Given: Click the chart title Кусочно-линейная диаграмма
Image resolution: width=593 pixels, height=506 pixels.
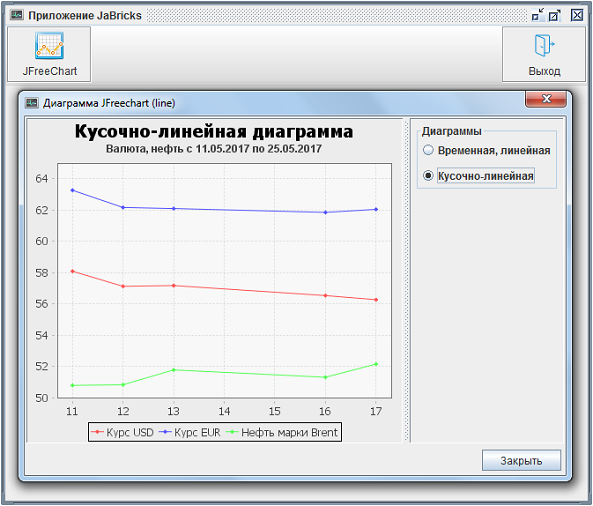Looking at the screenshot, I should coord(214,132).
